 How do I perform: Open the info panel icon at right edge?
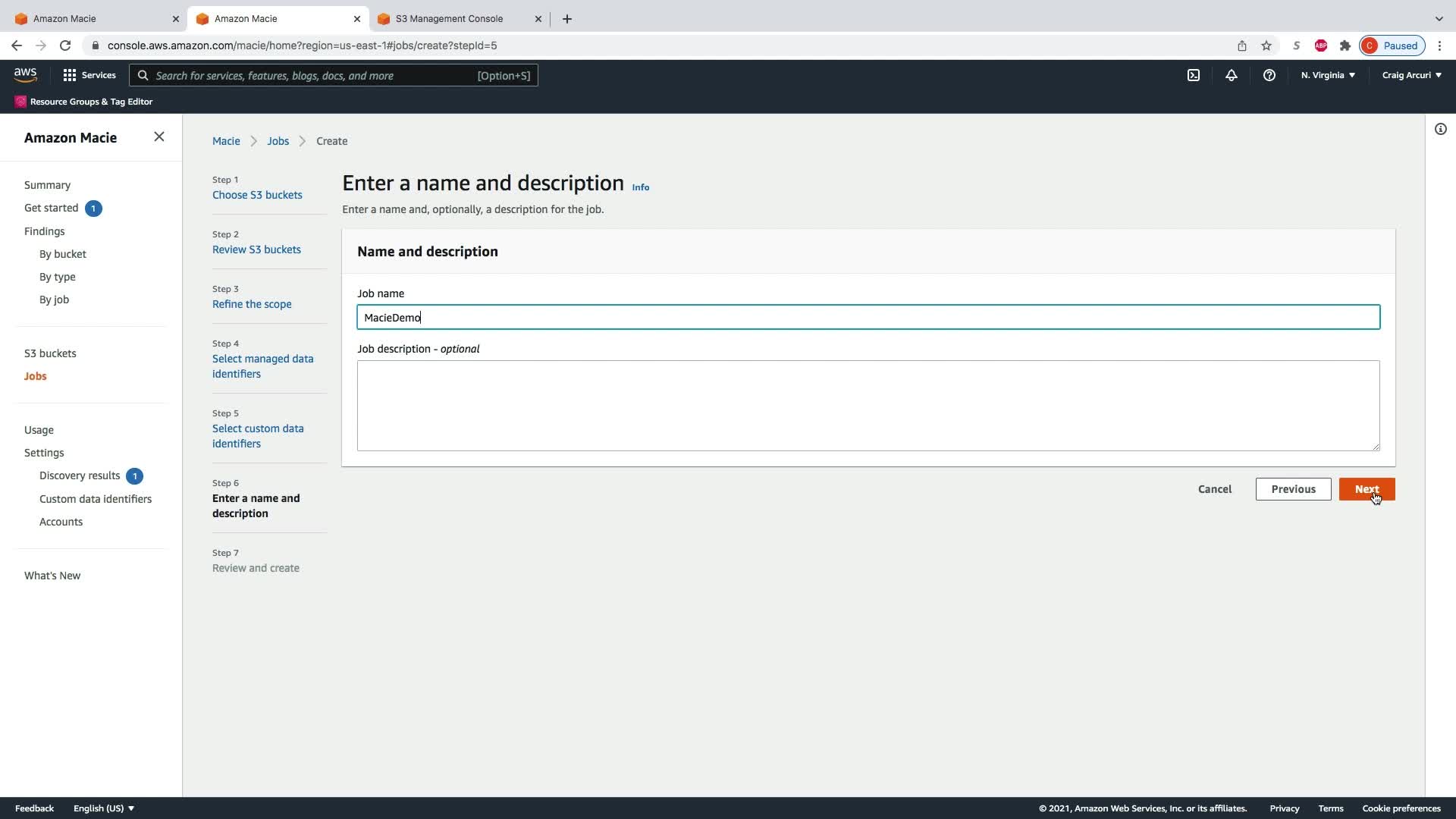pyautogui.click(x=1440, y=129)
